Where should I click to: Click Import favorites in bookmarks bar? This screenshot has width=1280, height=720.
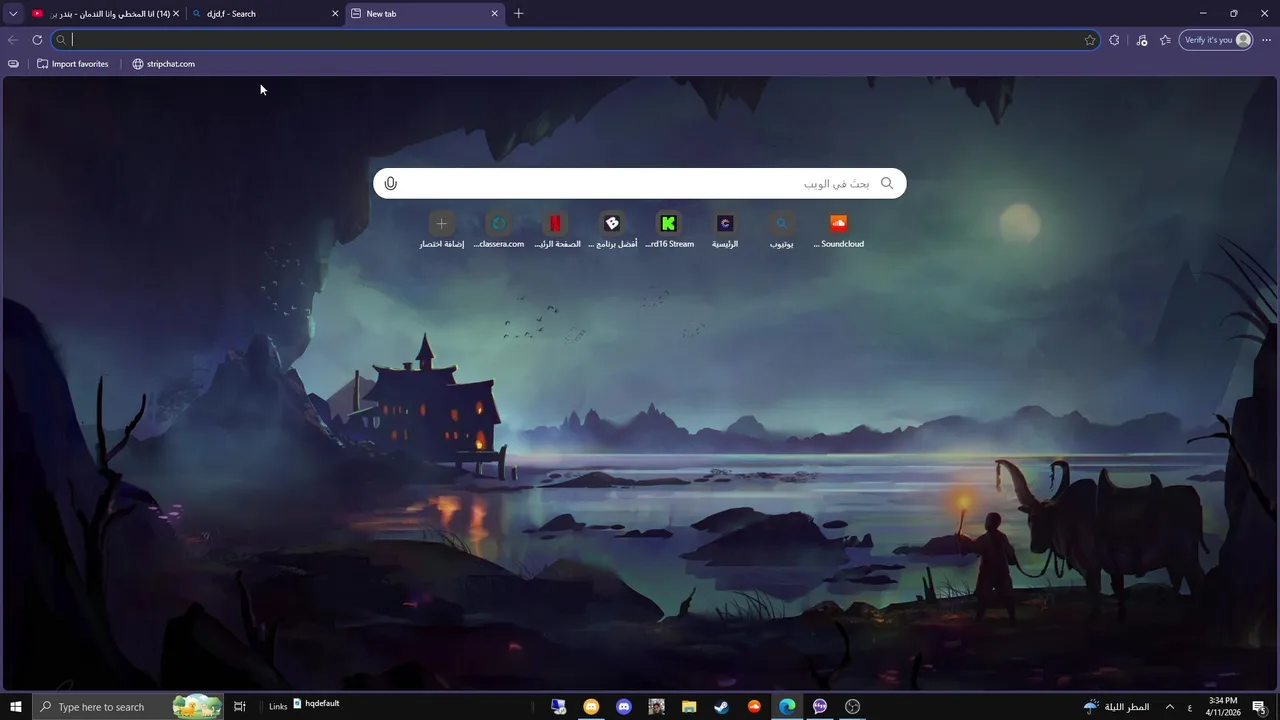click(x=73, y=64)
